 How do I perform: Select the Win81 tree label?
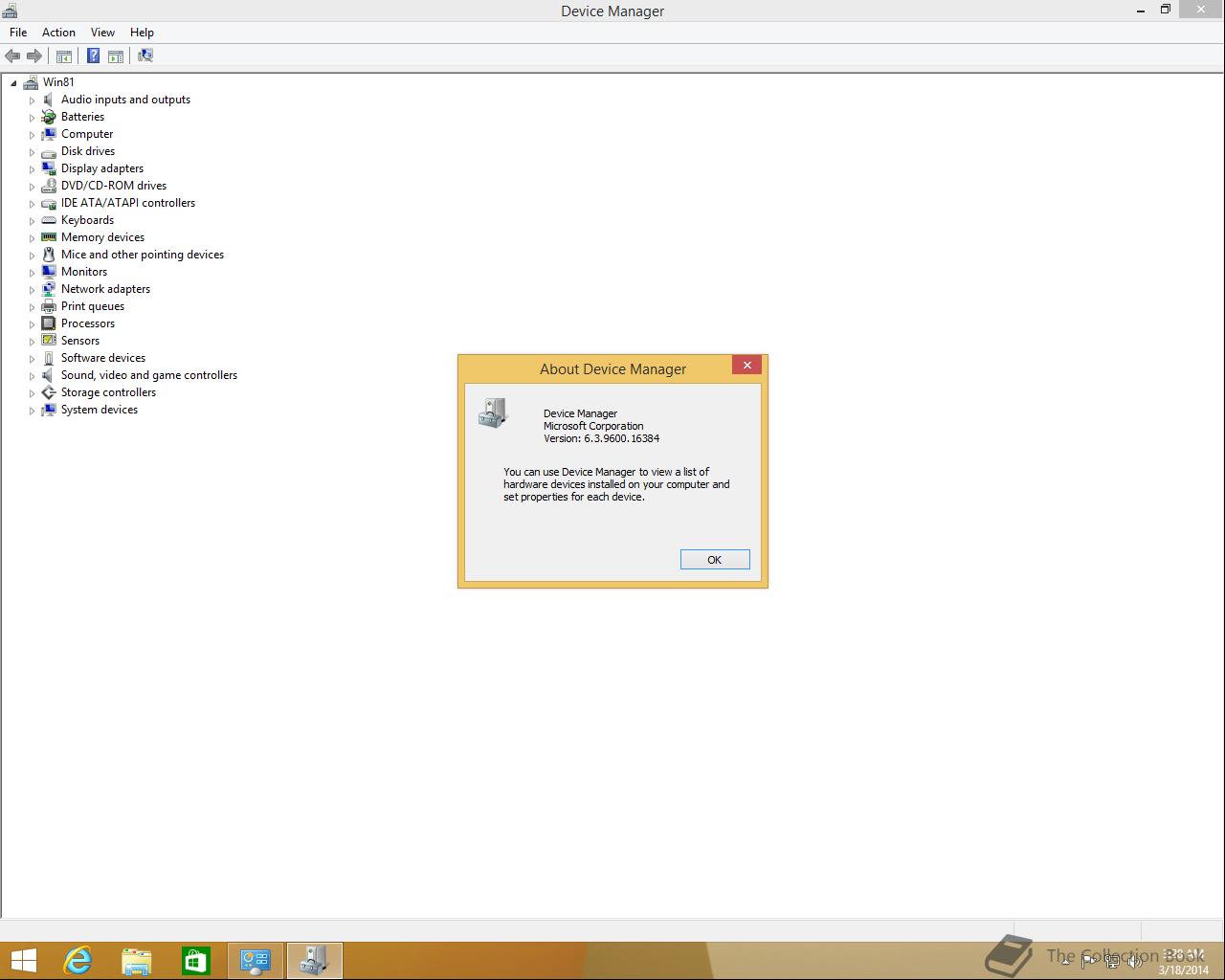(x=58, y=82)
